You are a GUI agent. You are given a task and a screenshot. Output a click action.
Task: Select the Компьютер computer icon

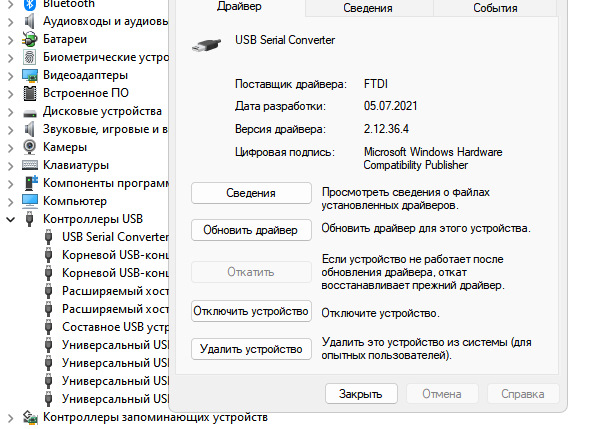30,201
